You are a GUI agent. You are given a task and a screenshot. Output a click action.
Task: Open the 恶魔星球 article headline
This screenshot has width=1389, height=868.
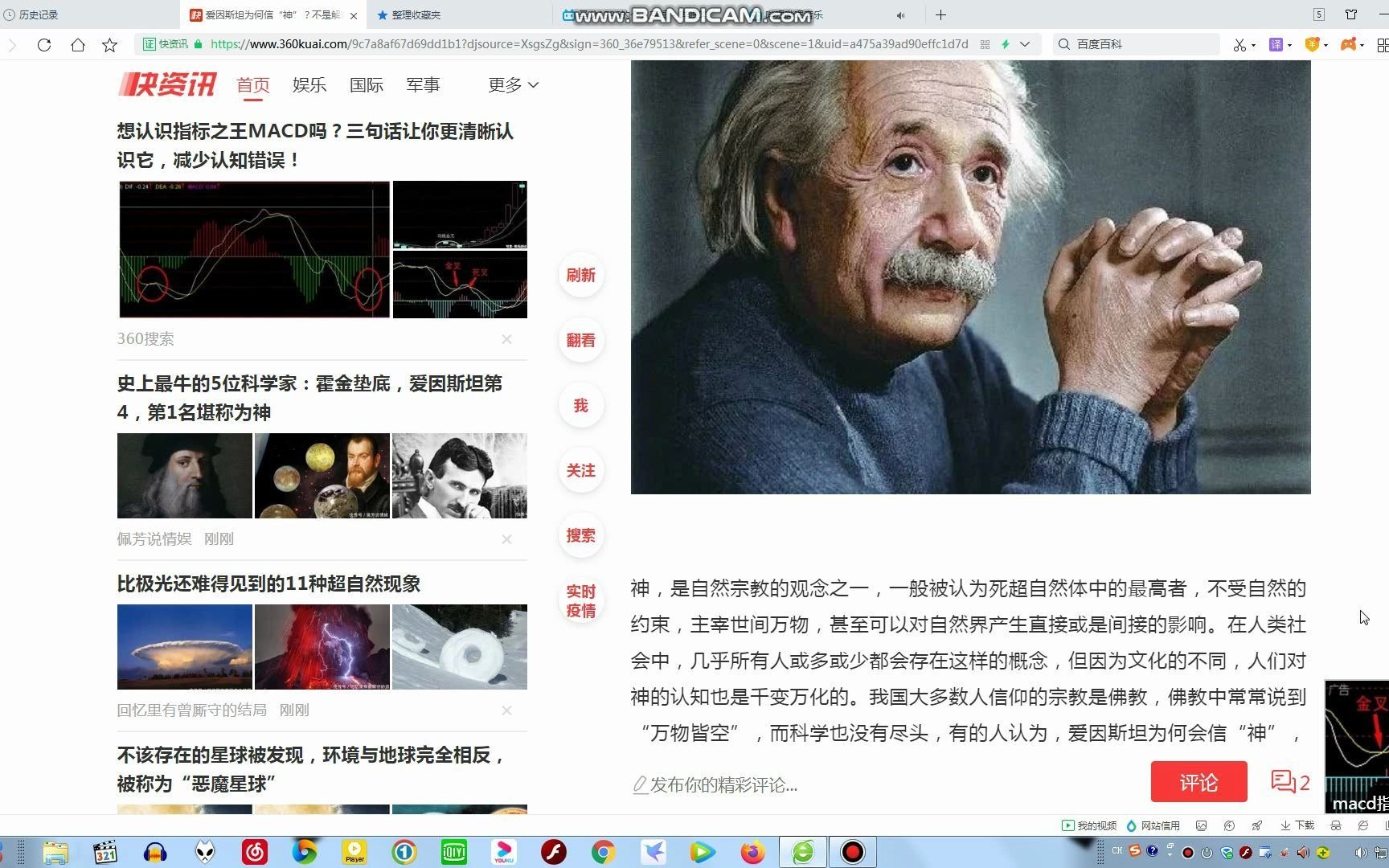point(312,769)
